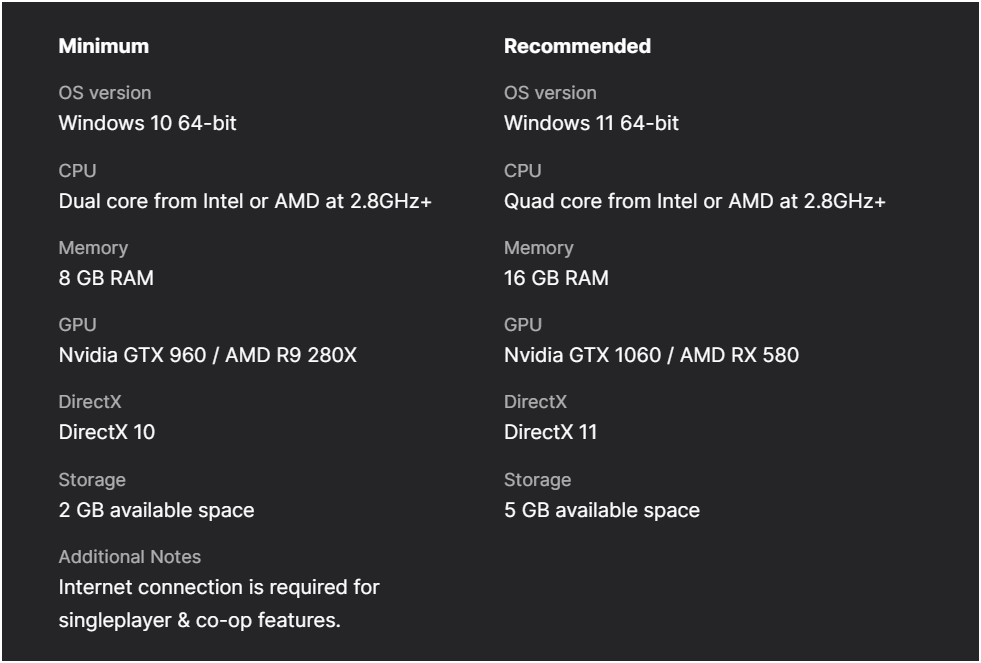
Task: Click the 16 GB RAM value
Action: pos(556,278)
